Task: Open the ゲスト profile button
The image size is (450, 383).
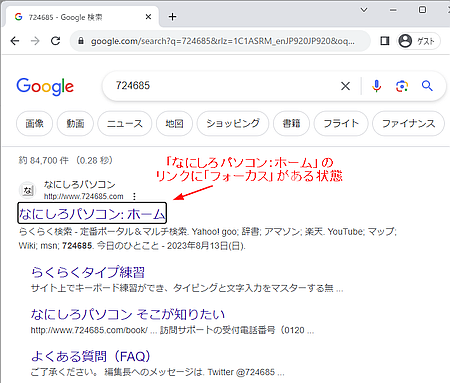Action: pos(419,41)
